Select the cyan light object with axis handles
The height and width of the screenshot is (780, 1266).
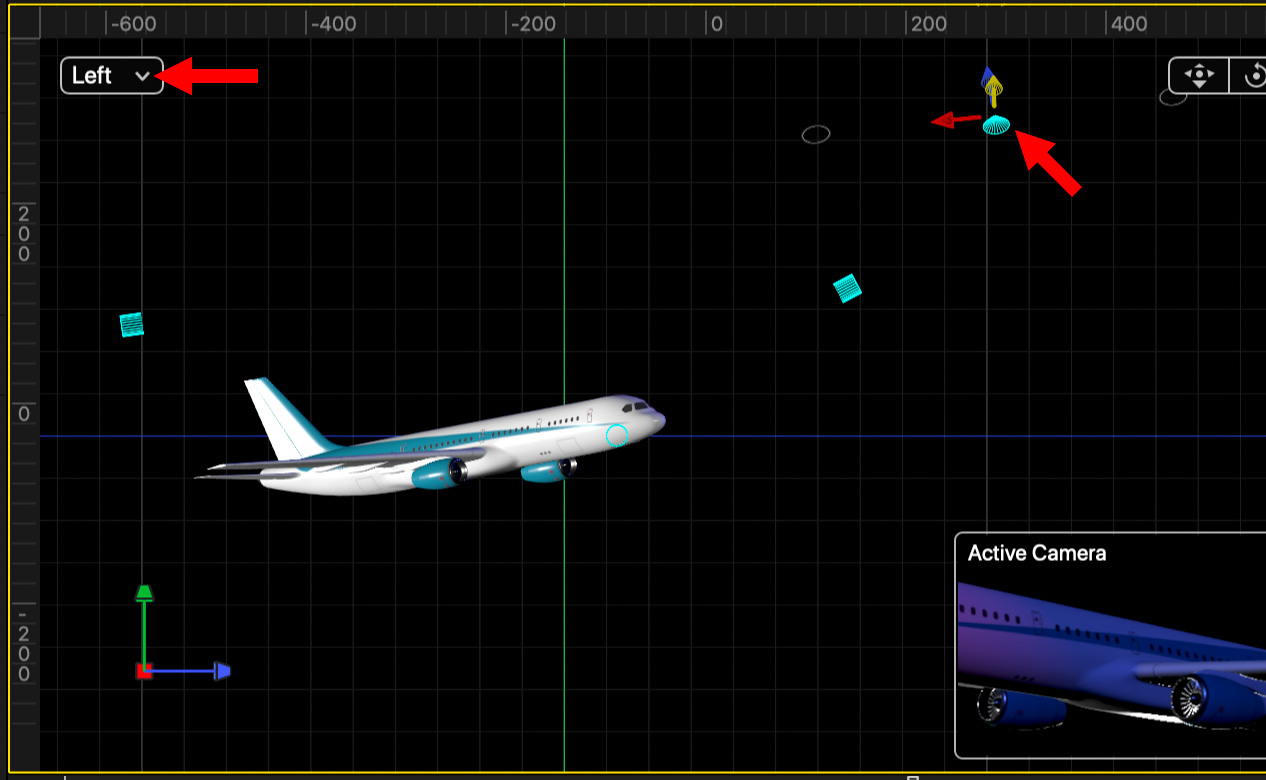point(996,125)
